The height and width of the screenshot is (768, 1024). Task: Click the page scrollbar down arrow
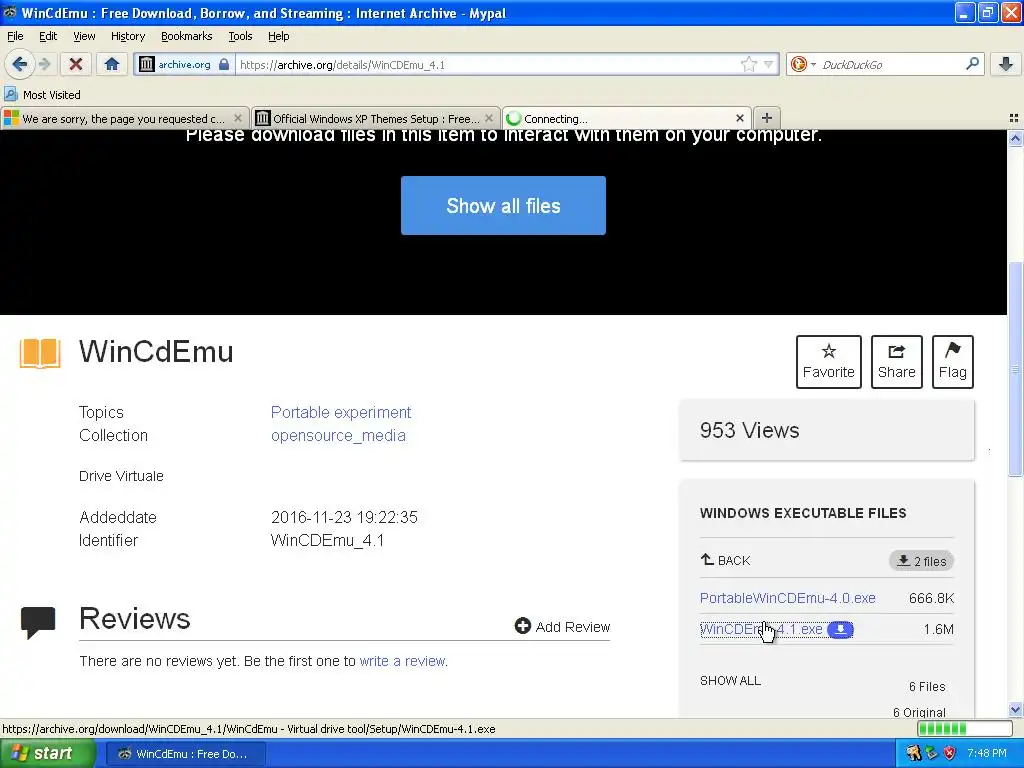point(1015,709)
